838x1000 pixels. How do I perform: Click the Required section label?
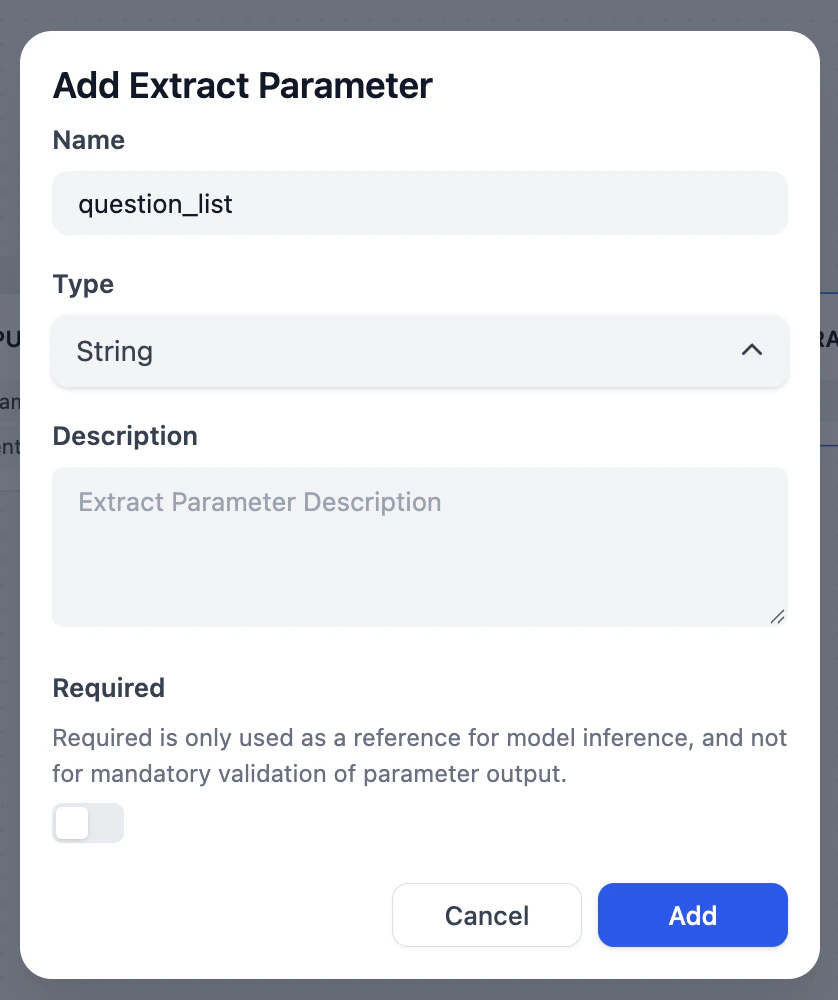[108, 688]
